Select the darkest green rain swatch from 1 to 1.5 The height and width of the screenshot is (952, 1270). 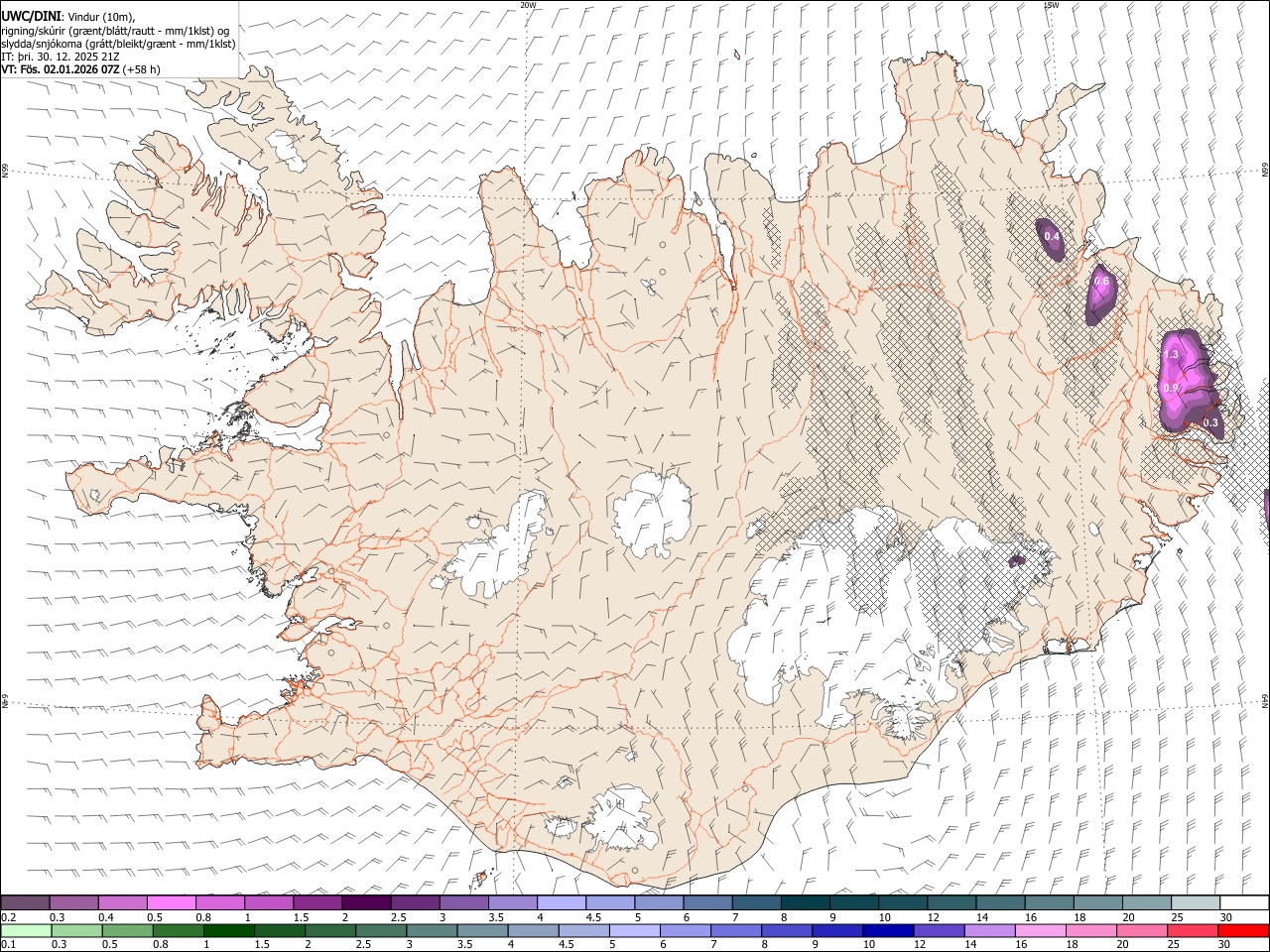click(228, 930)
